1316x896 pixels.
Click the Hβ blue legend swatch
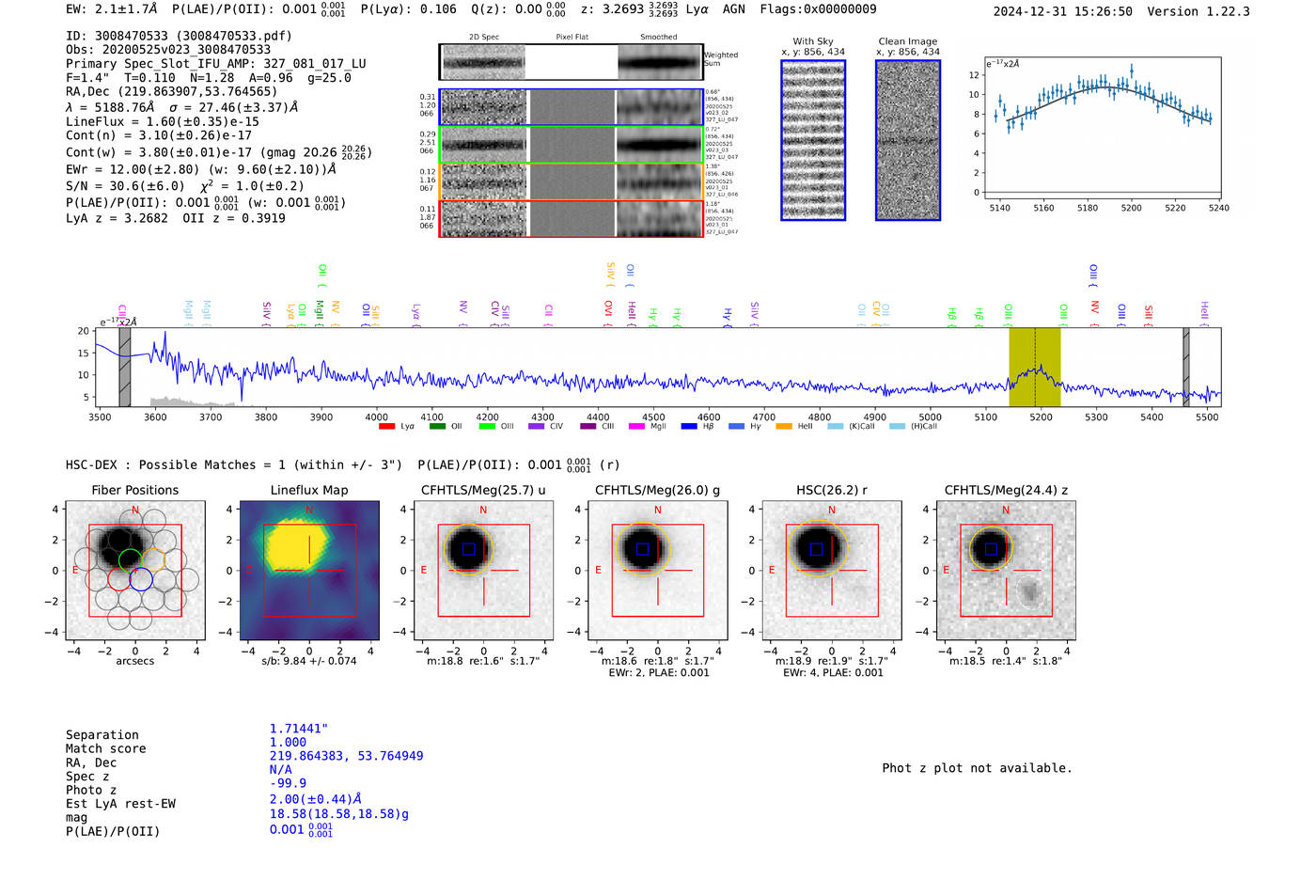tap(689, 427)
